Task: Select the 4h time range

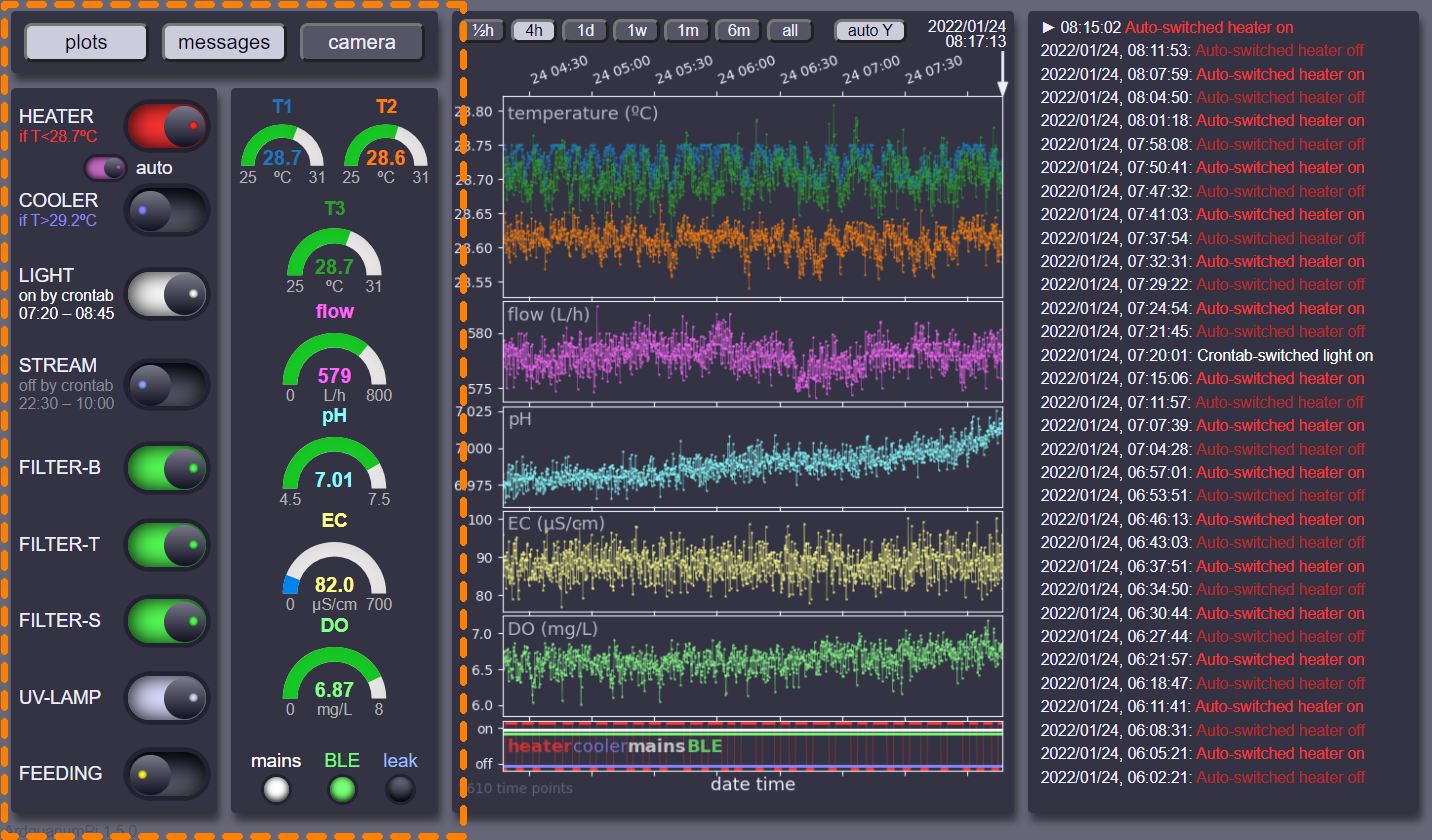Action: pos(534,30)
